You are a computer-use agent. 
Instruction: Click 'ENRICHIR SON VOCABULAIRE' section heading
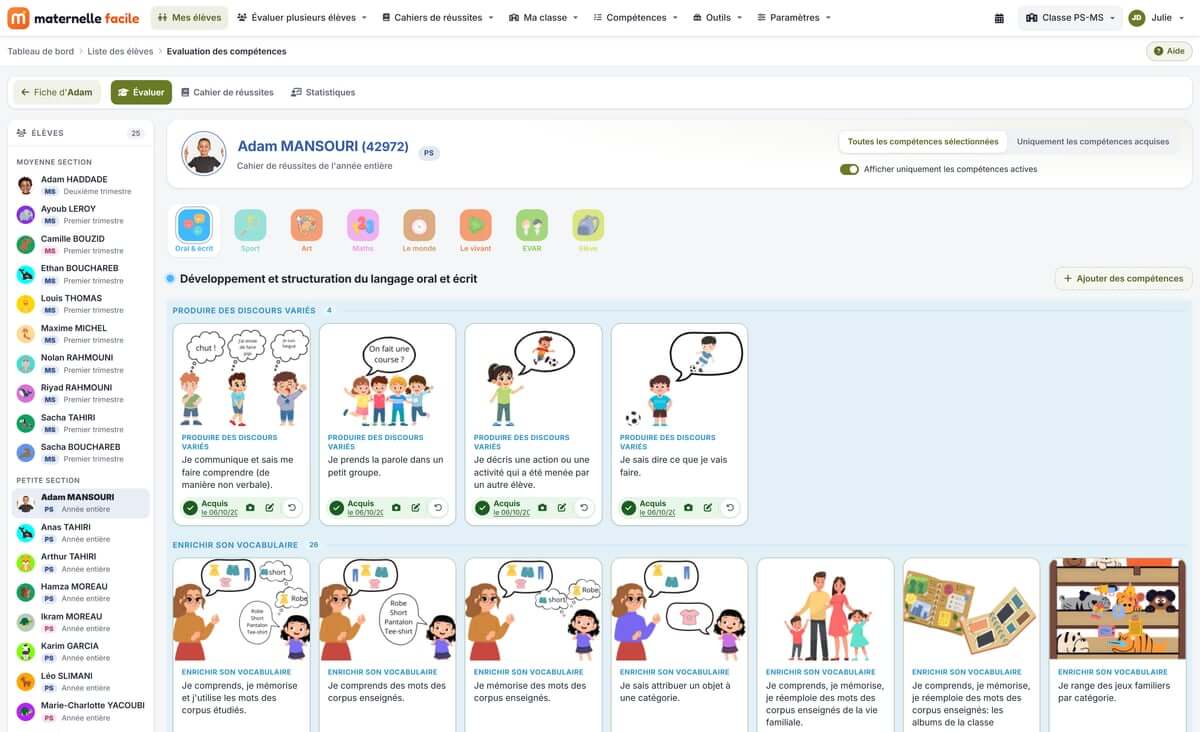coord(235,545)
